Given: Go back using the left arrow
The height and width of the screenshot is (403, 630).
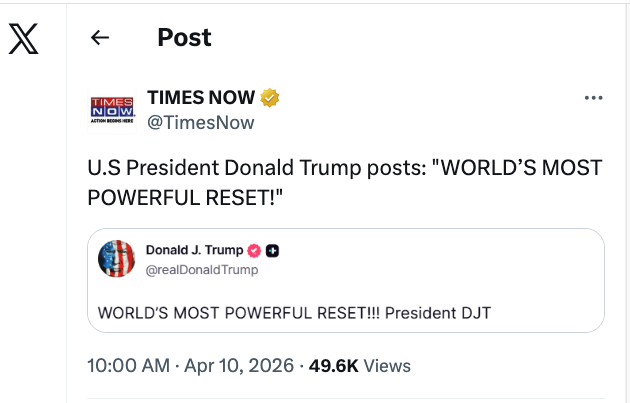Looking at the screenshot, I should click(99, 38).
